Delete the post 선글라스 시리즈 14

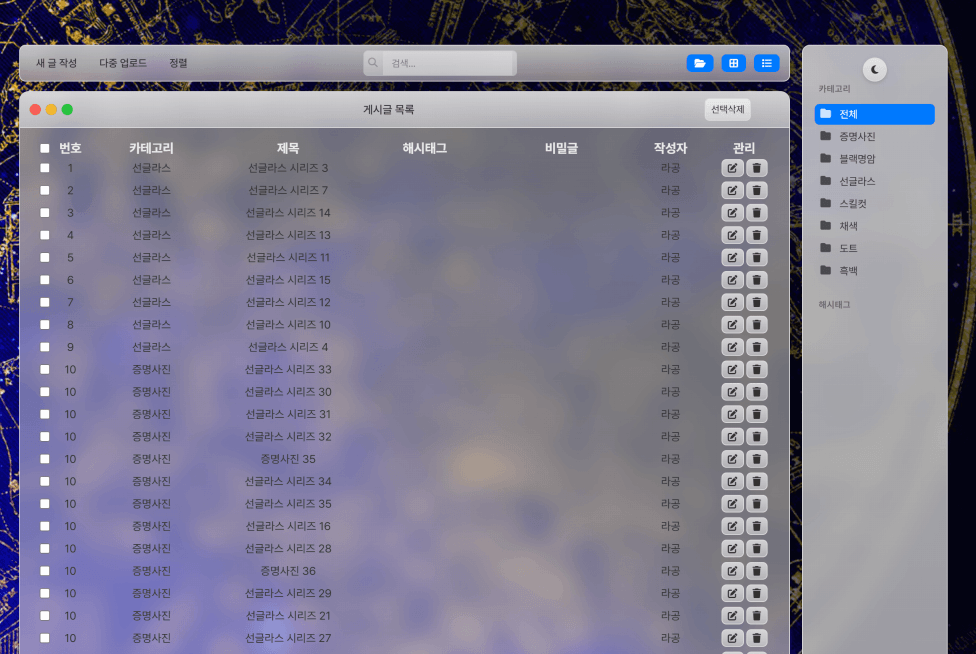(756, 212)
